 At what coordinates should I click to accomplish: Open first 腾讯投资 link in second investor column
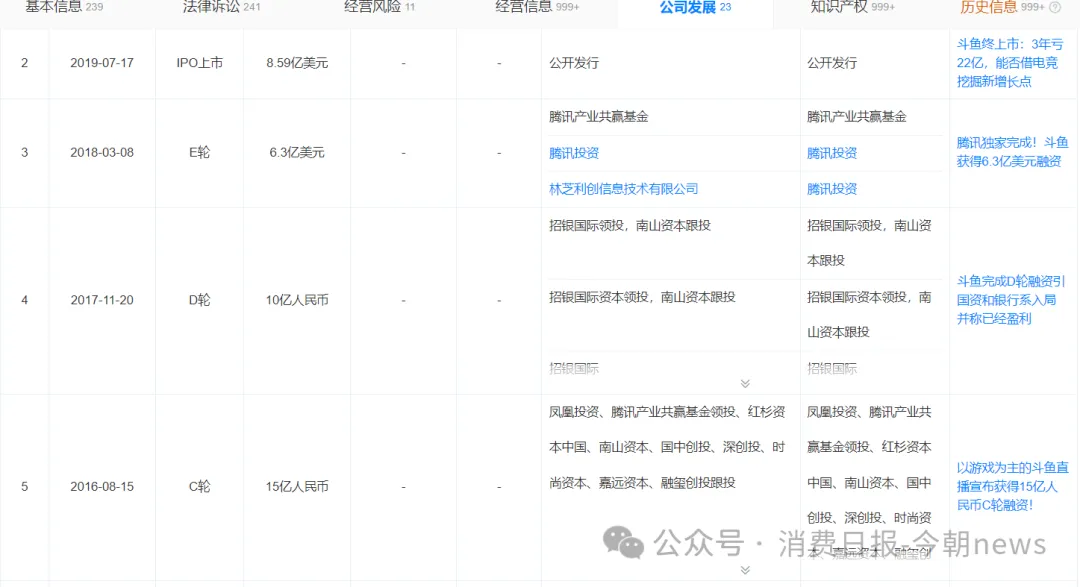click(x=832, y=153)
